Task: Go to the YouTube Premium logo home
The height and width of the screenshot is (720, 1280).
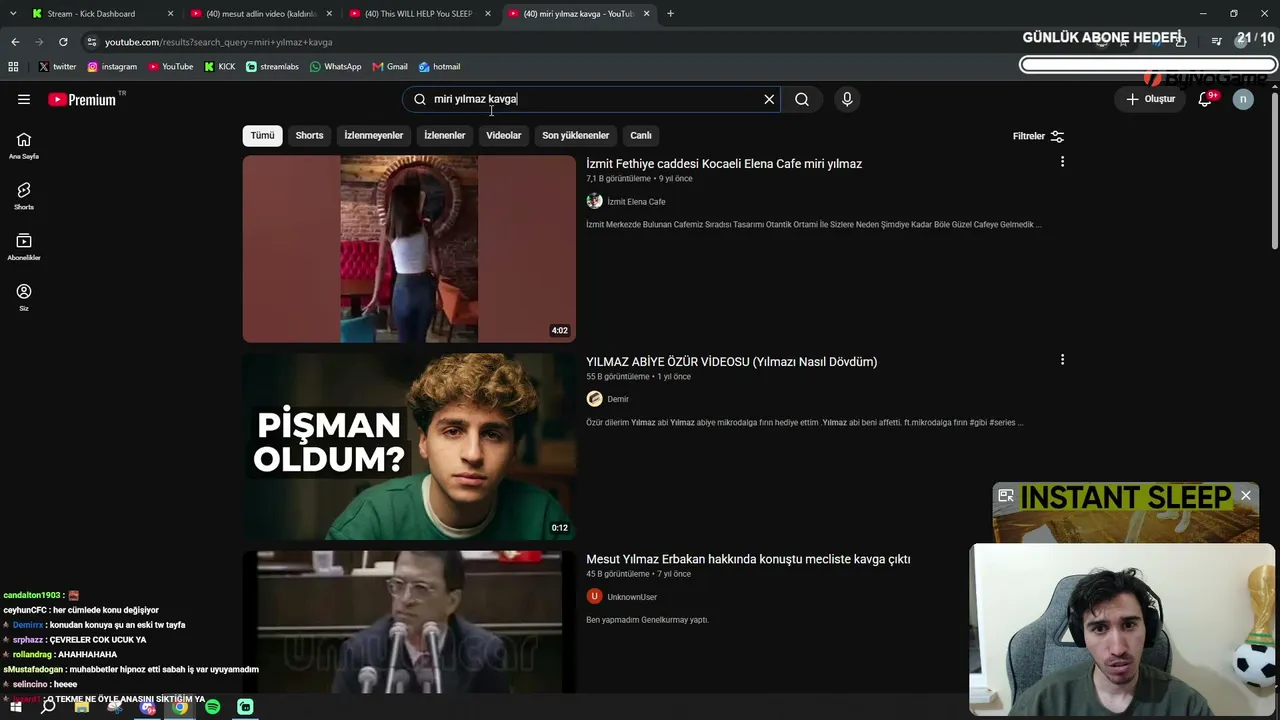Action: coord(82,100)
